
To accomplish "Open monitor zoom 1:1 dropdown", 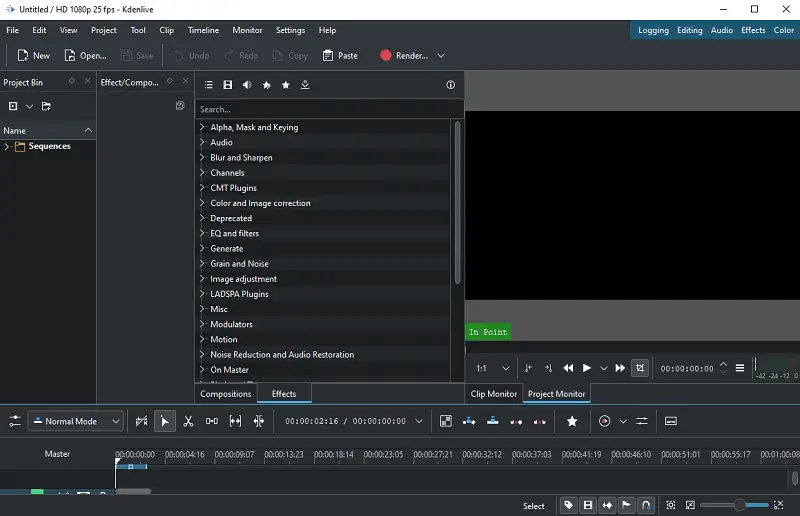I will (x=493, y=368).
